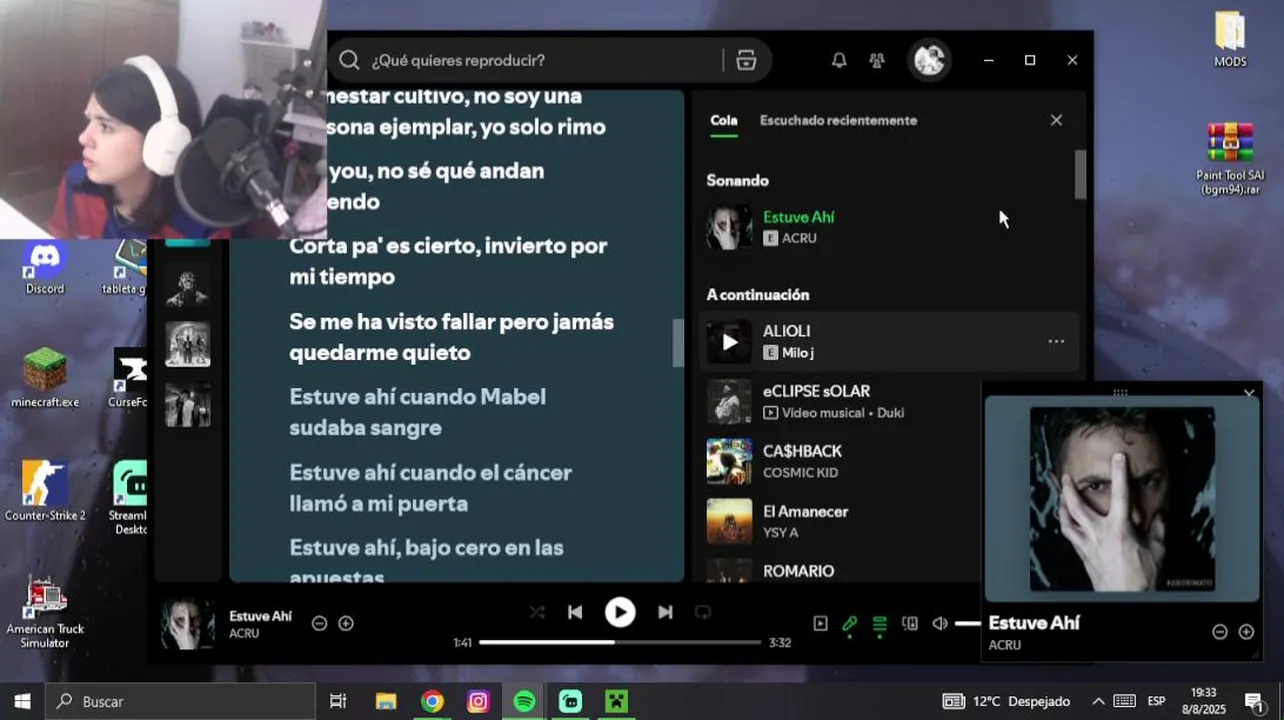The width and height of the screenshot is (1284, 720).
Task: Open the profile avatar menu
Action: click(x=929, y=60)
